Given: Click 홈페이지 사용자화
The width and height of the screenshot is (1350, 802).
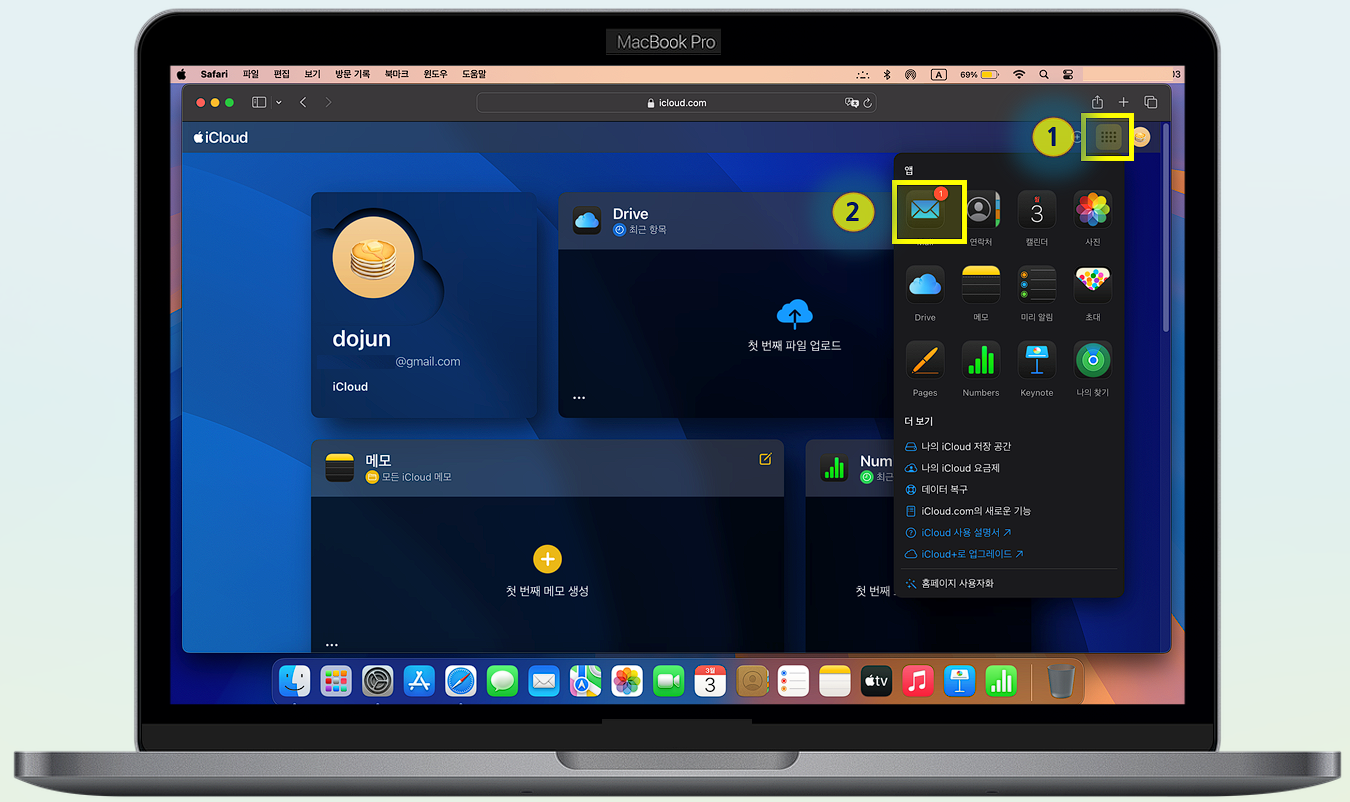Looking at the screenshot, I should (x=949, y=583).
